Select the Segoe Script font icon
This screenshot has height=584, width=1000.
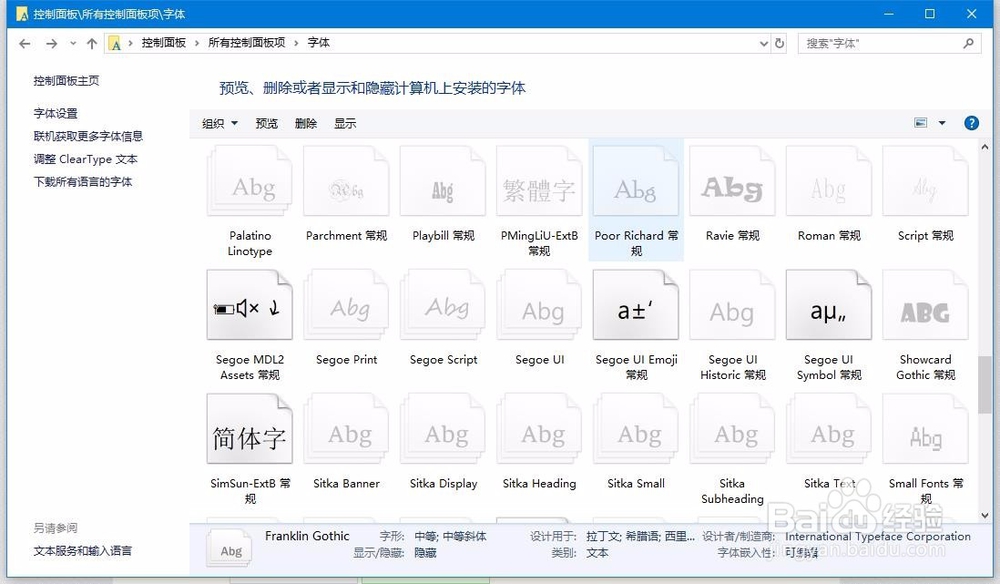coord(443,305)
